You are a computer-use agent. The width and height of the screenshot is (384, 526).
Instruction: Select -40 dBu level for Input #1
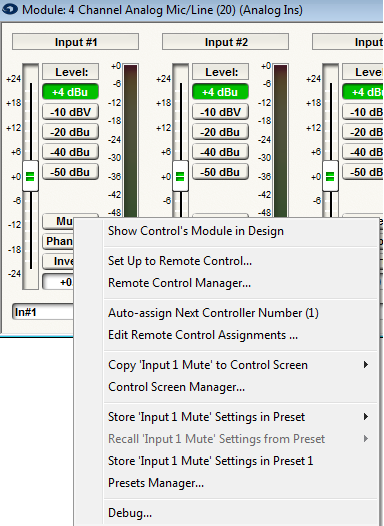70,152
